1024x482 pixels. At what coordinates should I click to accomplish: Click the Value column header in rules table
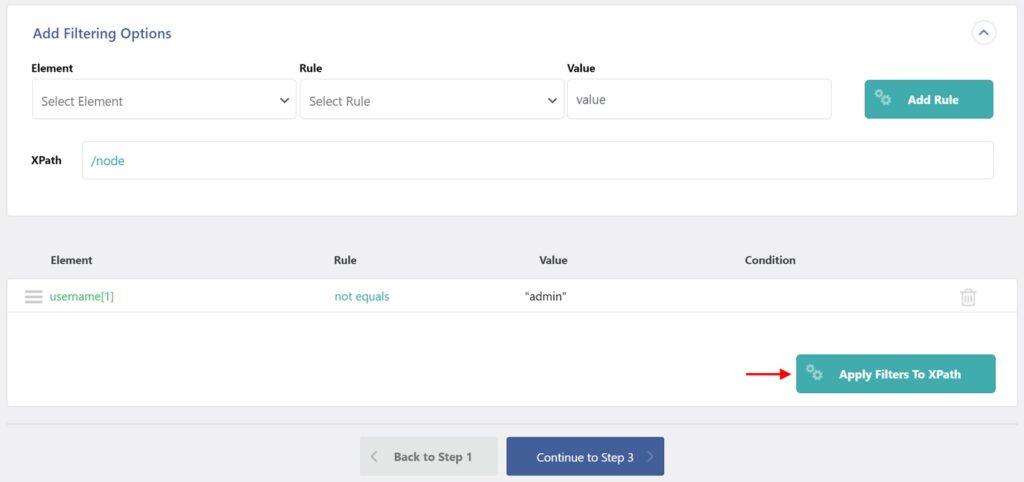coord(553,260)
